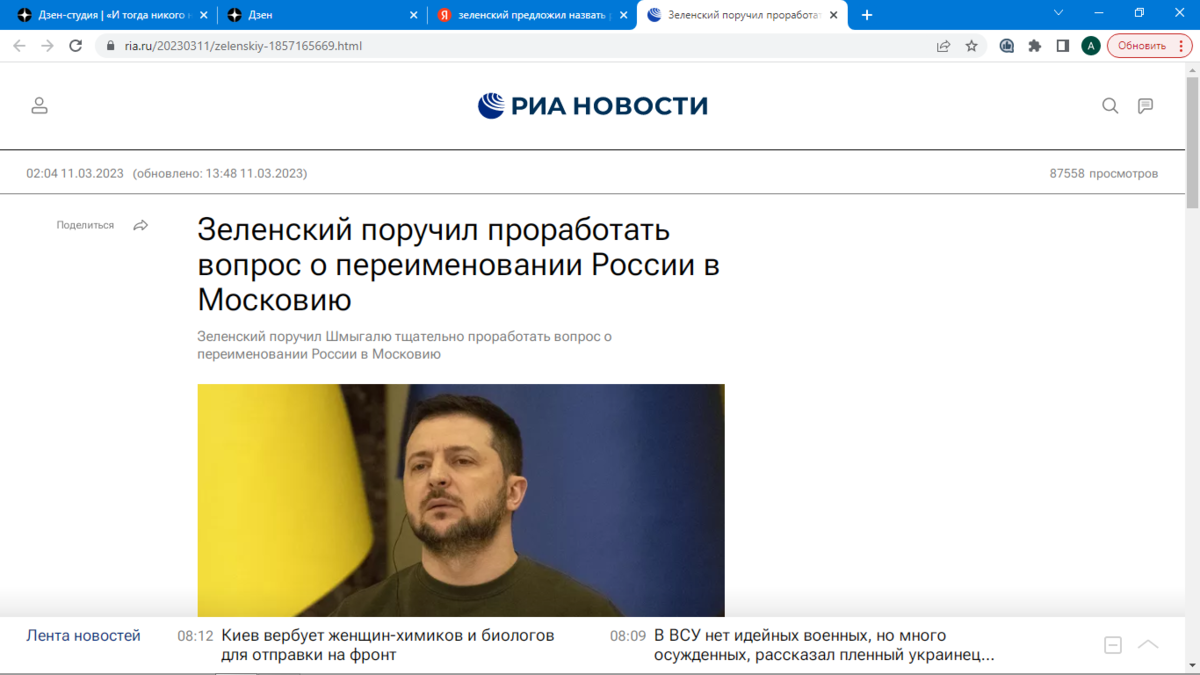Toggle the browser side panel

point(1063,46)
